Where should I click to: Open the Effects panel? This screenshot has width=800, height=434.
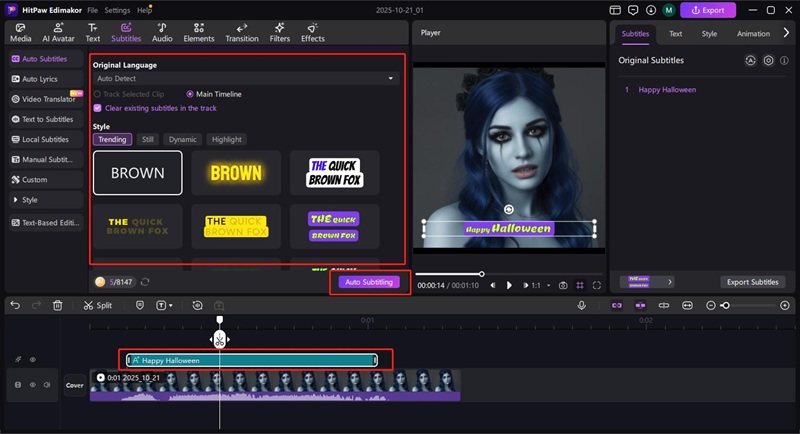pos(313,32)
